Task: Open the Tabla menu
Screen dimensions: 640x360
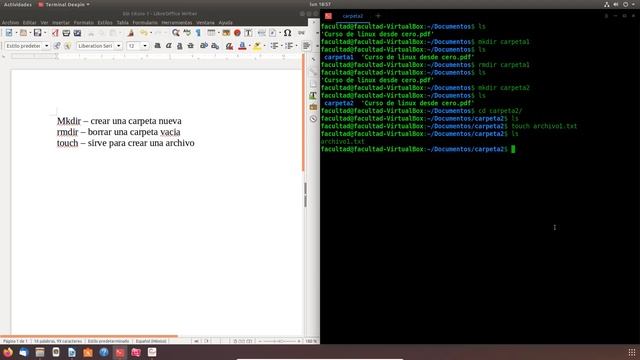Action: (122, 22)
